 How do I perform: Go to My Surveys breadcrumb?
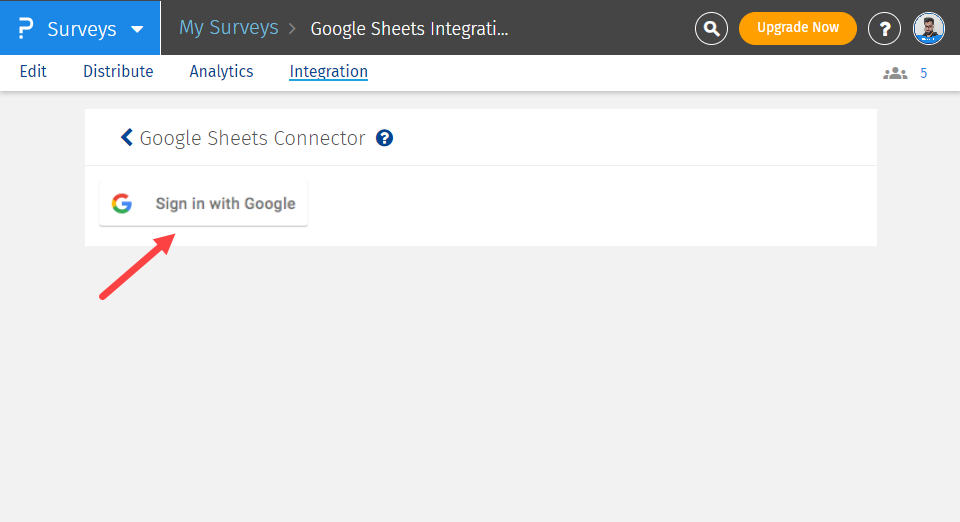(x=228, y=27)
